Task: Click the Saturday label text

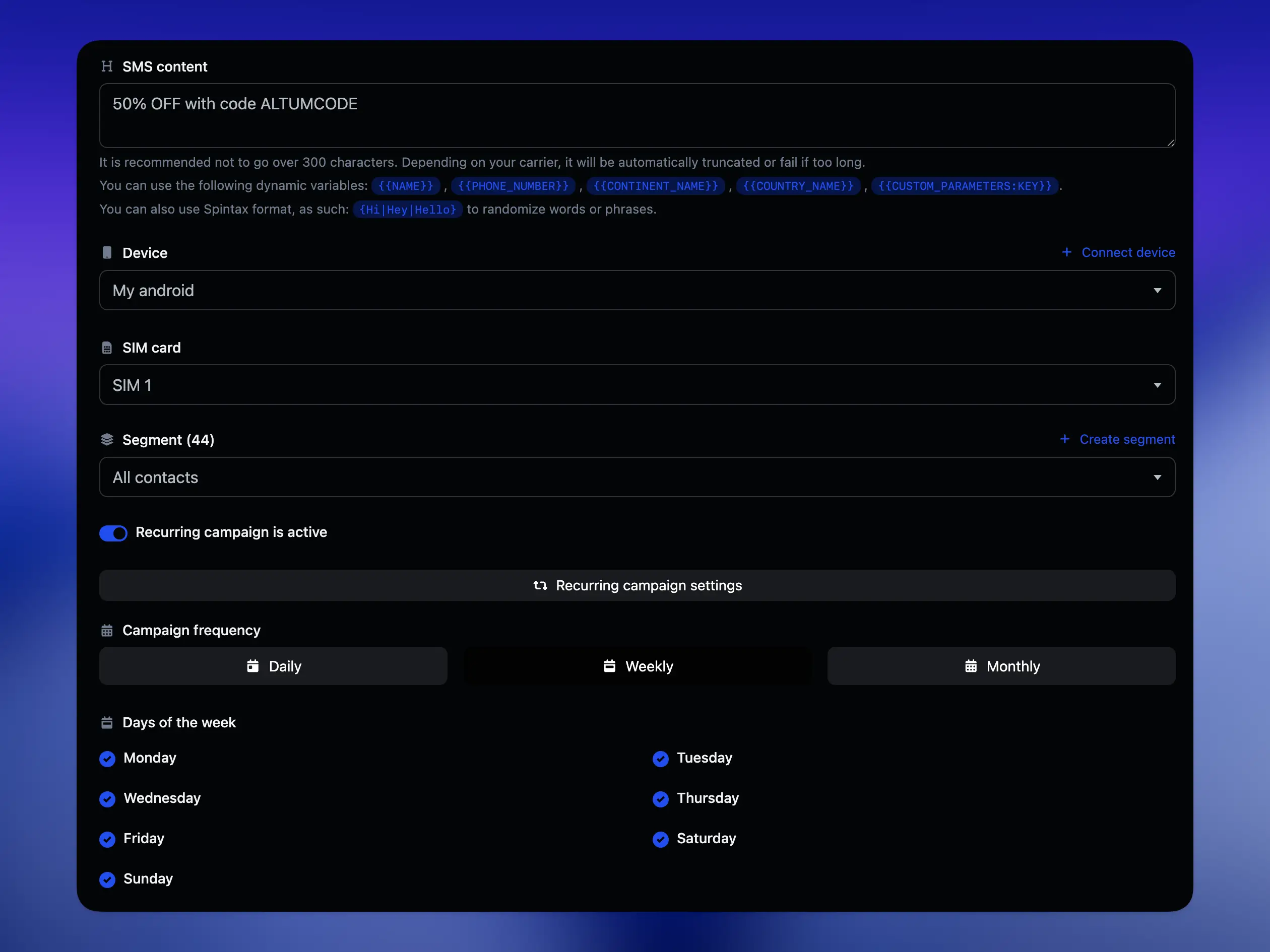Action: pyautogui.click(x=706, y=838)
